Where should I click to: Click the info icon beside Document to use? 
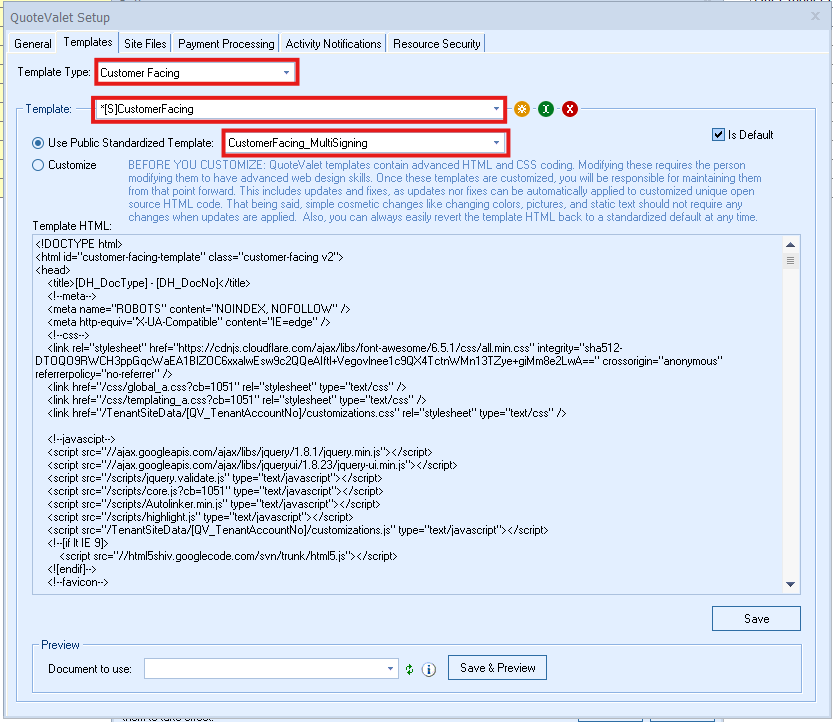click(x=429, y=669)
